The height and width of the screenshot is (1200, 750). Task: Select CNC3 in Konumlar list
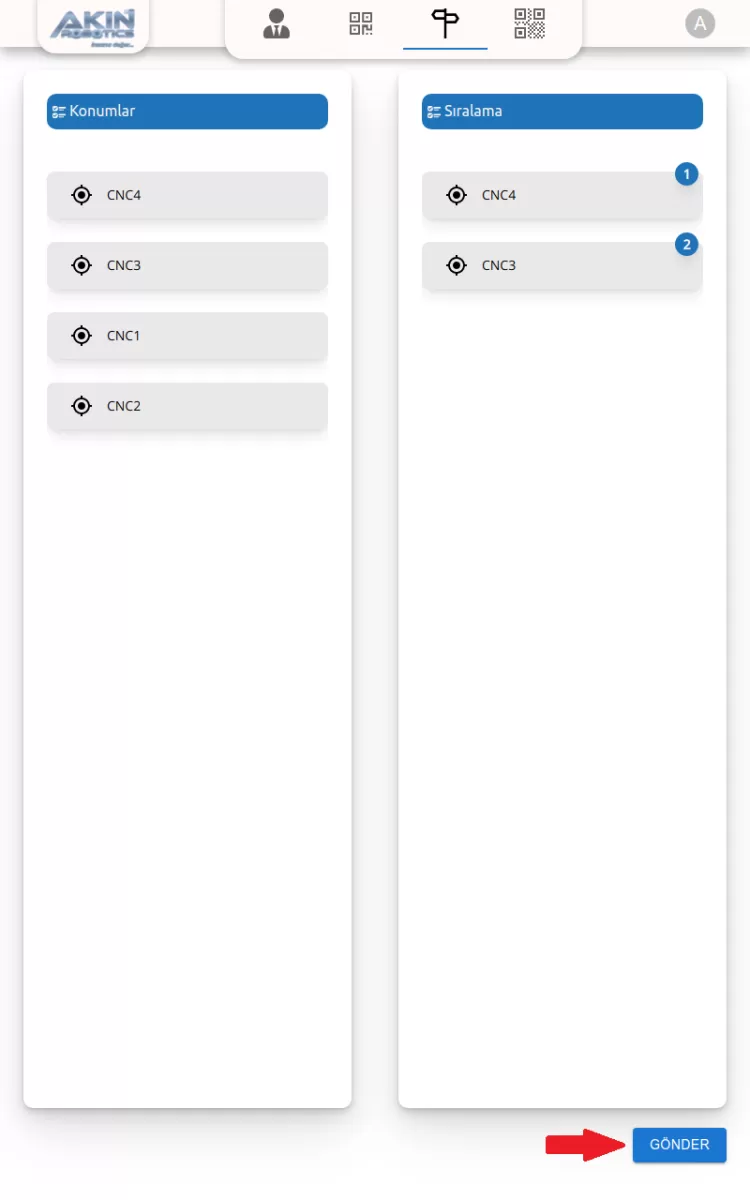pyautogui.click(x=187, y=265)
